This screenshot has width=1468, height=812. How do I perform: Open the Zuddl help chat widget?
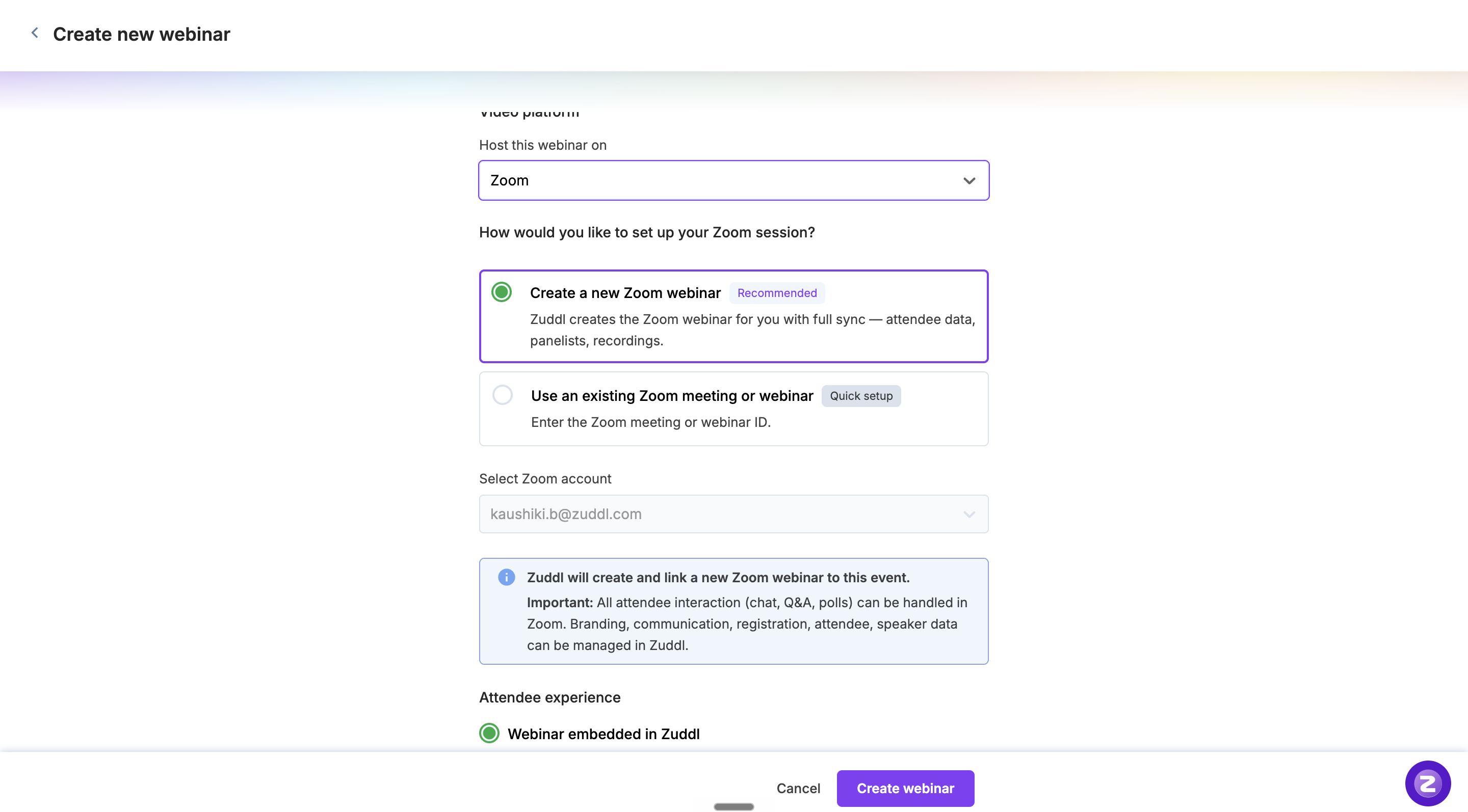coord(1428,783)
